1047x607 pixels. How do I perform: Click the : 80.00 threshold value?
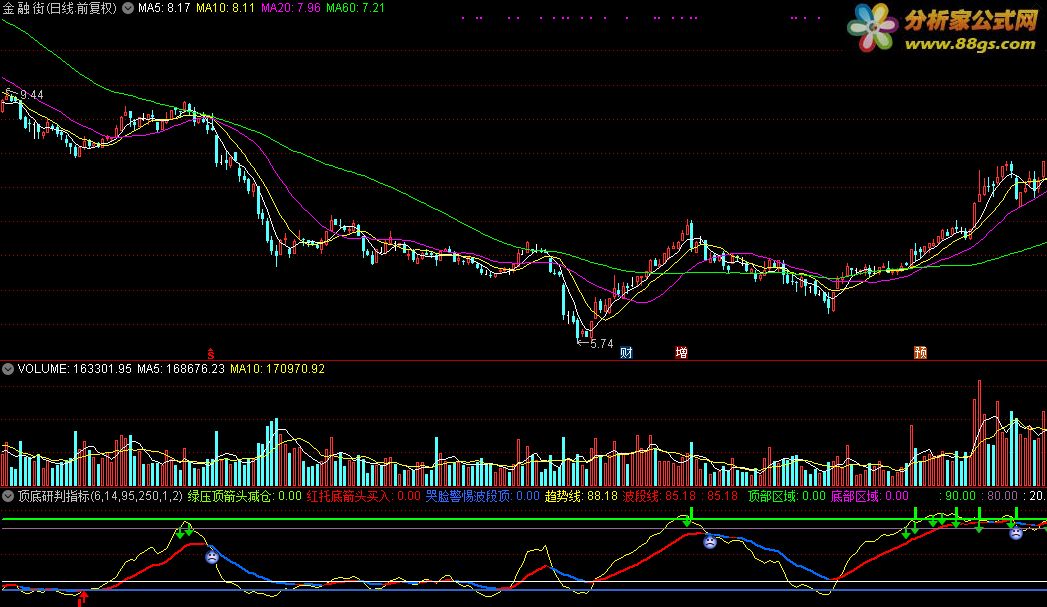[999, 496]
